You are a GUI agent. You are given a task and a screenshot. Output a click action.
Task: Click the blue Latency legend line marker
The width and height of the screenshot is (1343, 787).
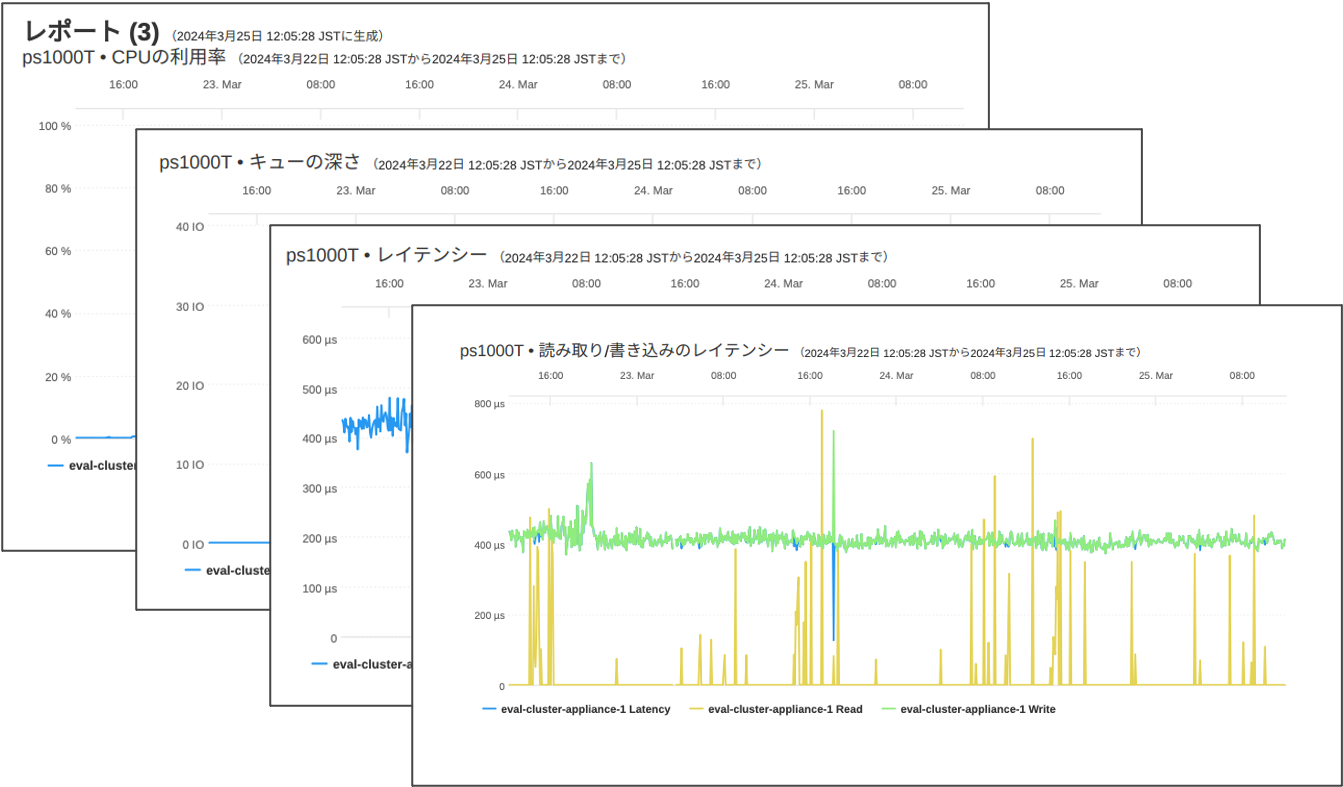(489, 709)
